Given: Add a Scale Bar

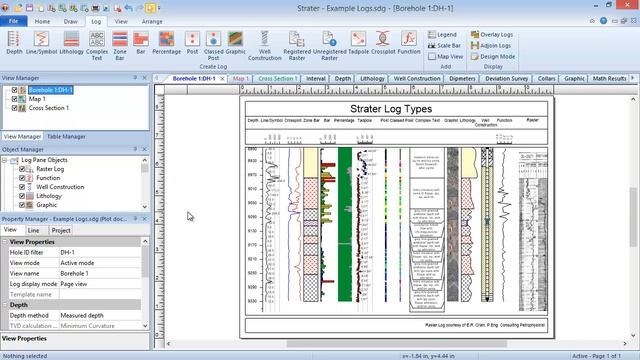Looking at the screenshot, I should [x=444, y=46].
